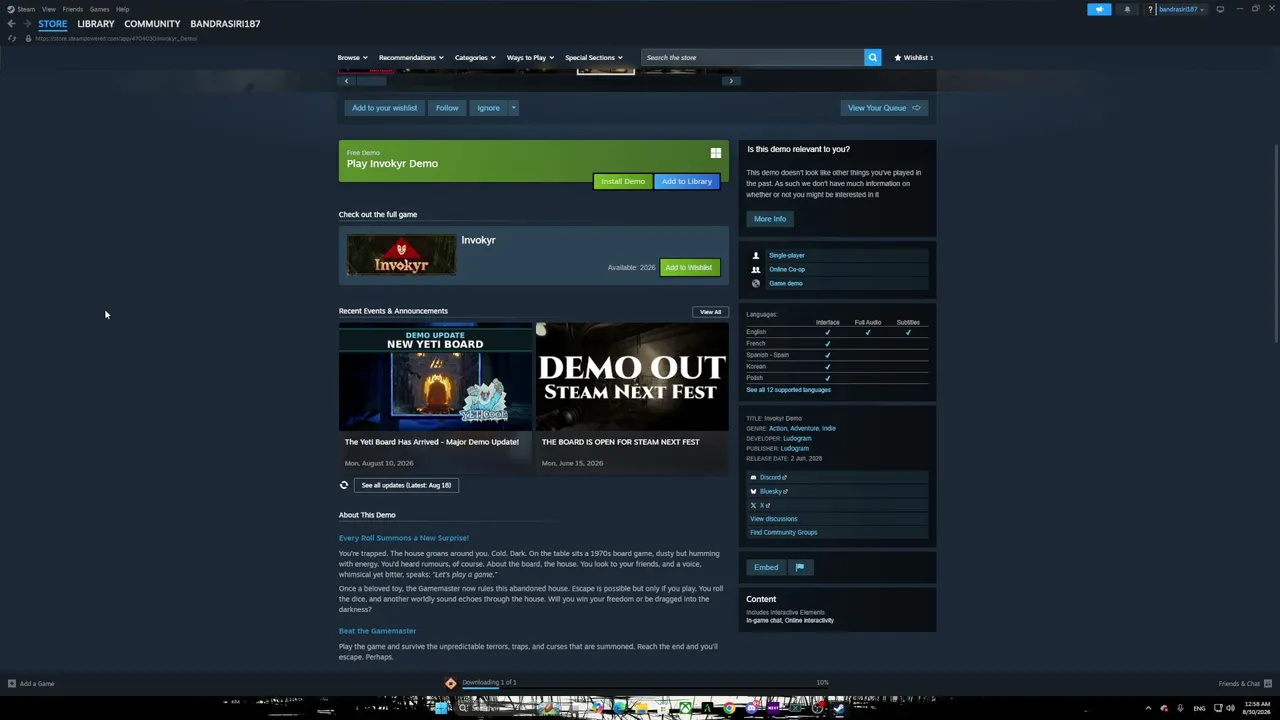This screenshot has width=1280, height=720.
Task: Open the notifications bell
Action: [1127, 9]
